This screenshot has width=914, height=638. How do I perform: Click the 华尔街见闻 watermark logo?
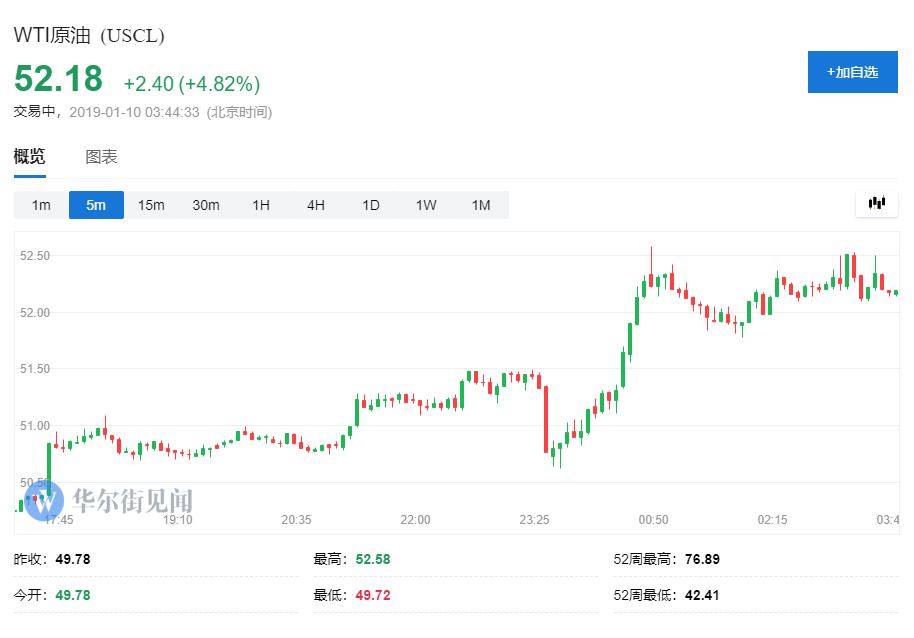pyautogui.click(x=110, y=500)
